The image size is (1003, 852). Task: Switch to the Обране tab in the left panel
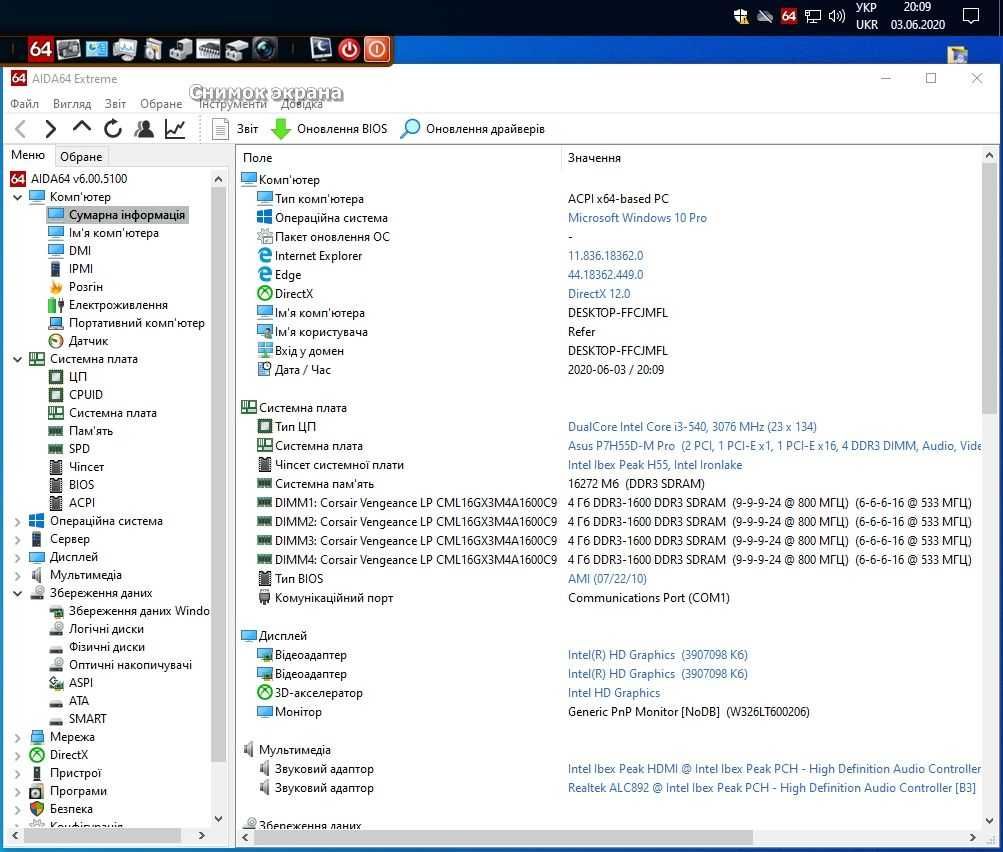click(81, 157)
